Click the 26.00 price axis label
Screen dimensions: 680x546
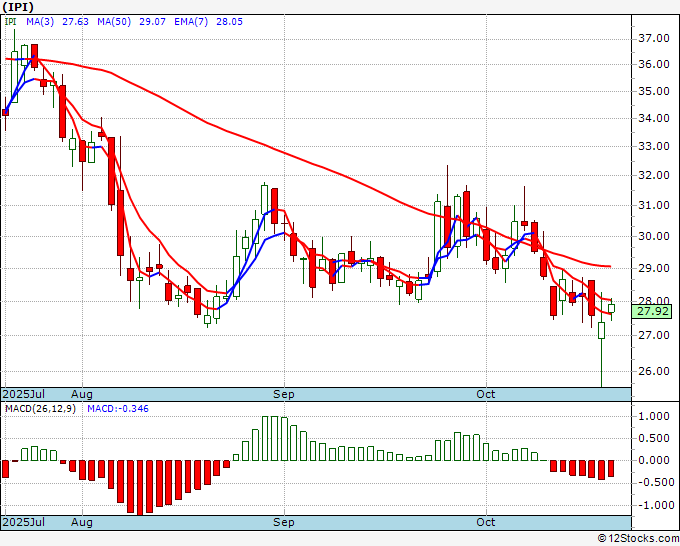(x=654, y=371)
